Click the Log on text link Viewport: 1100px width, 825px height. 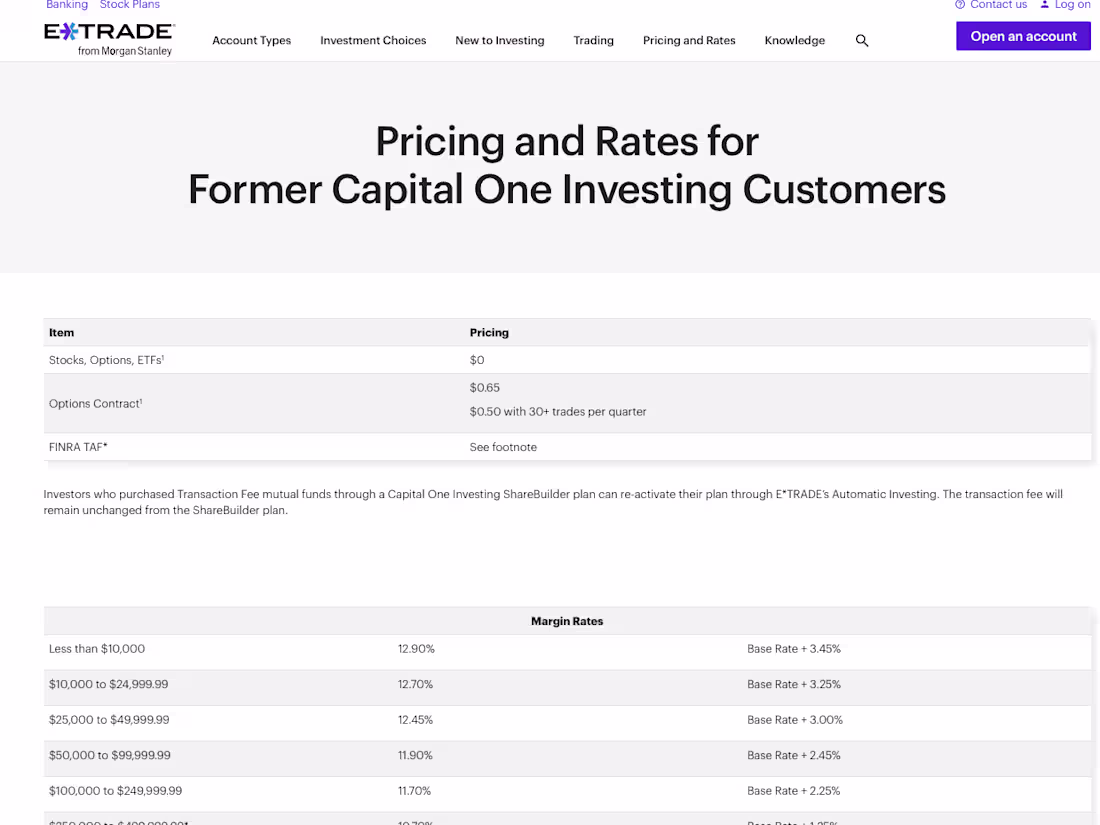[x=1072, y=5]
